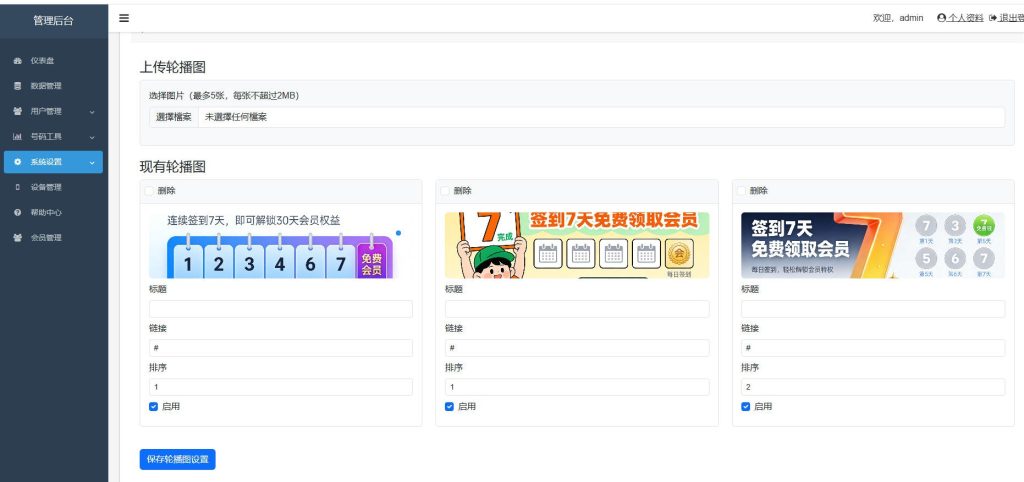Click the question icon beside 帮助中心
The width and height of the screenshot is (1024, 482).
[18, 212]
